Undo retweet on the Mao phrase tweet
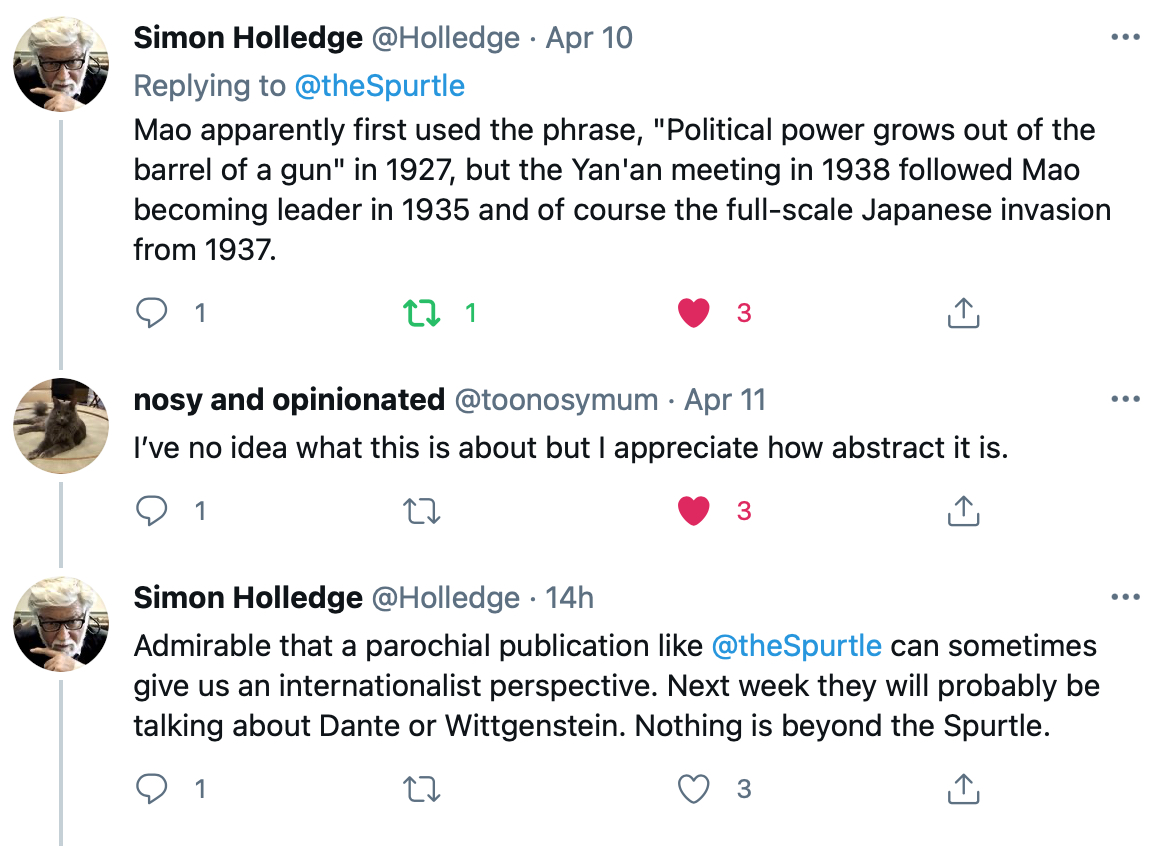The height and width of the screenshot is (852, 1176). (422, 313)
